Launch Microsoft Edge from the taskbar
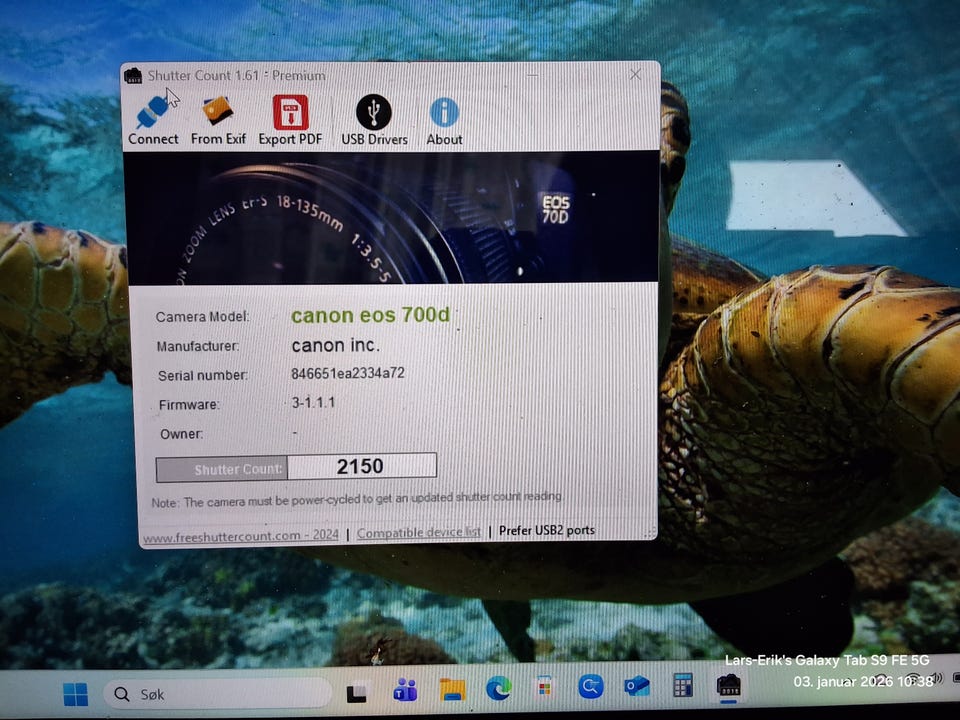960x720 pixels. [499, 689]
